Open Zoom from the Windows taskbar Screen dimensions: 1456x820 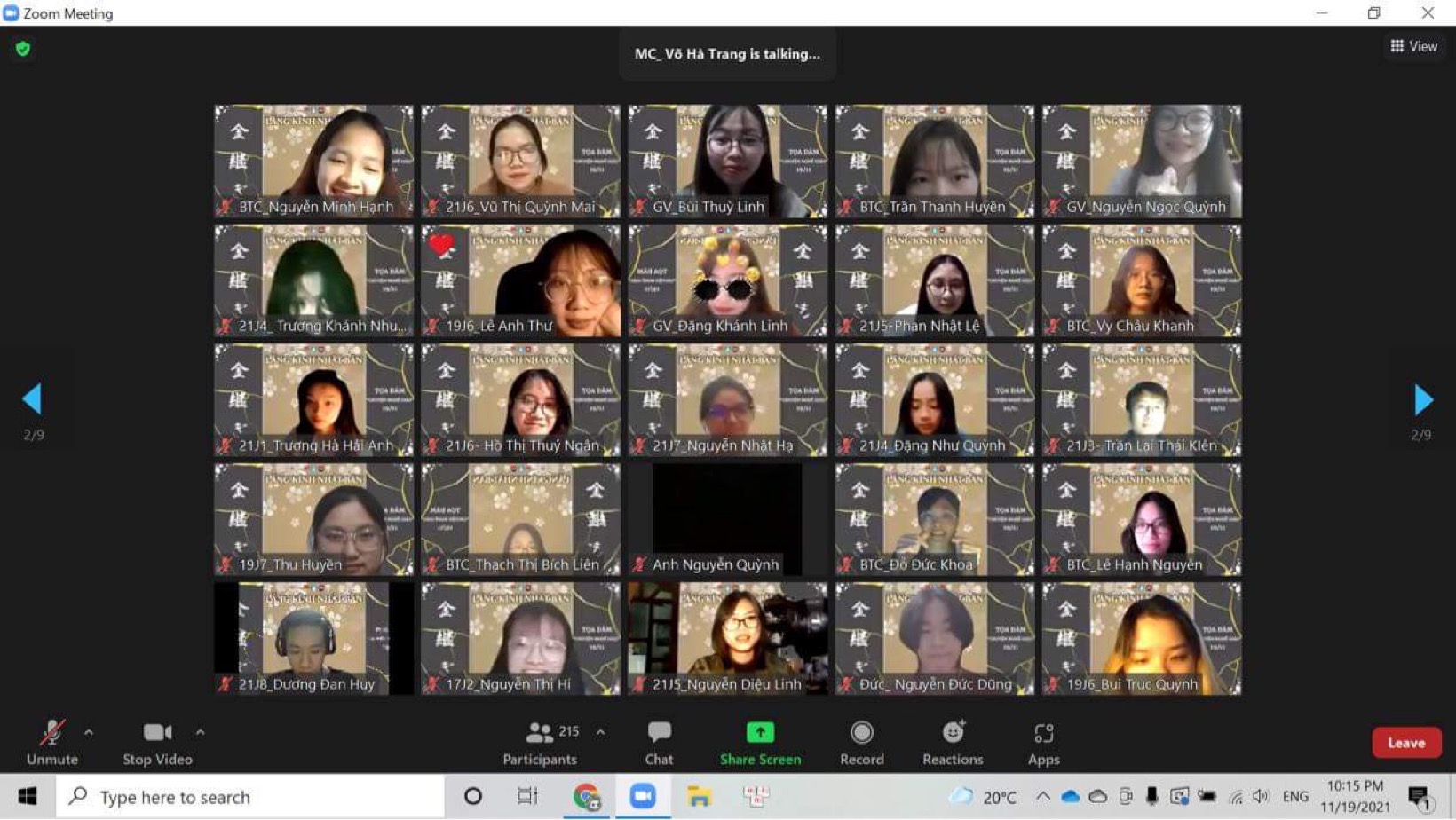(x=643, y=796)
